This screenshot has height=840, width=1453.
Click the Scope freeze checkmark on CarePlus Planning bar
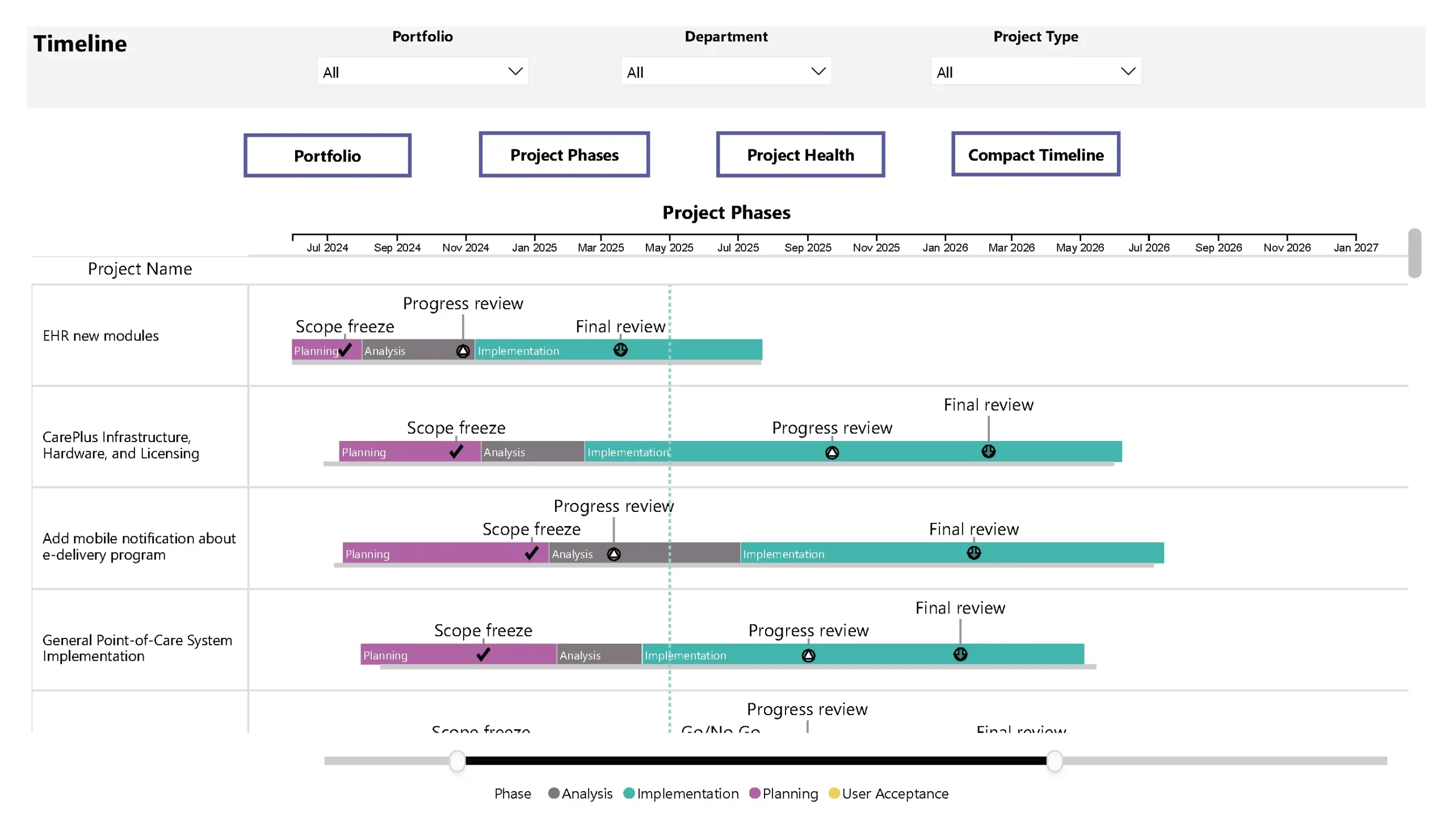(456, 452)
